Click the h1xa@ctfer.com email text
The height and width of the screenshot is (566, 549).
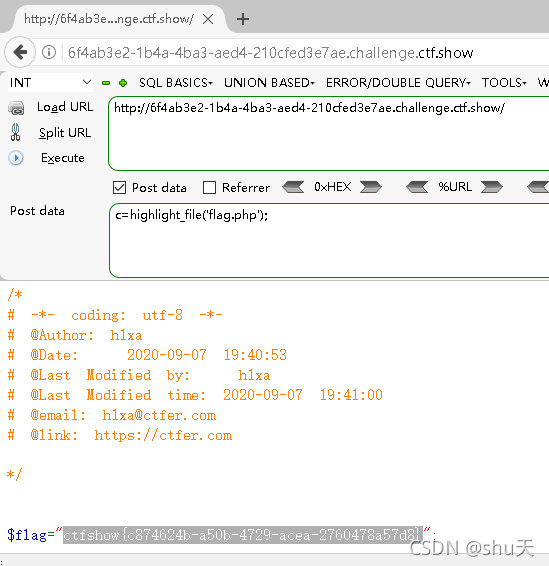click(x=159, y=415)
